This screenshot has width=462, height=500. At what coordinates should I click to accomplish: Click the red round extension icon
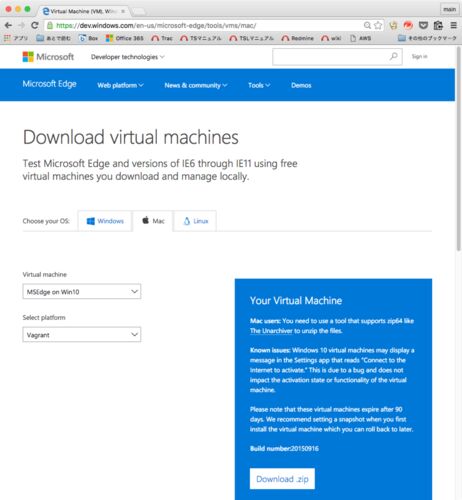408,25
